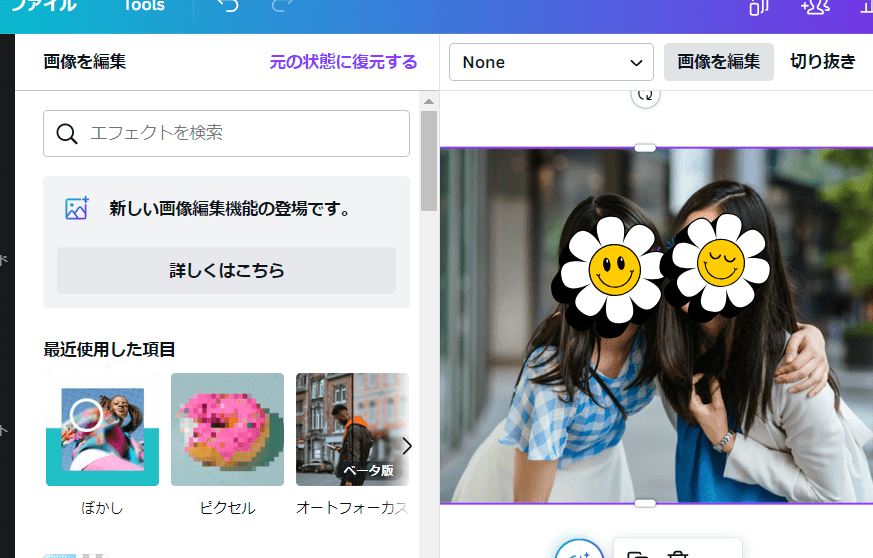Select the ぼかし effect thumbnail
Viewport: 873px width, 558px height.
click(x=102, y=429)
